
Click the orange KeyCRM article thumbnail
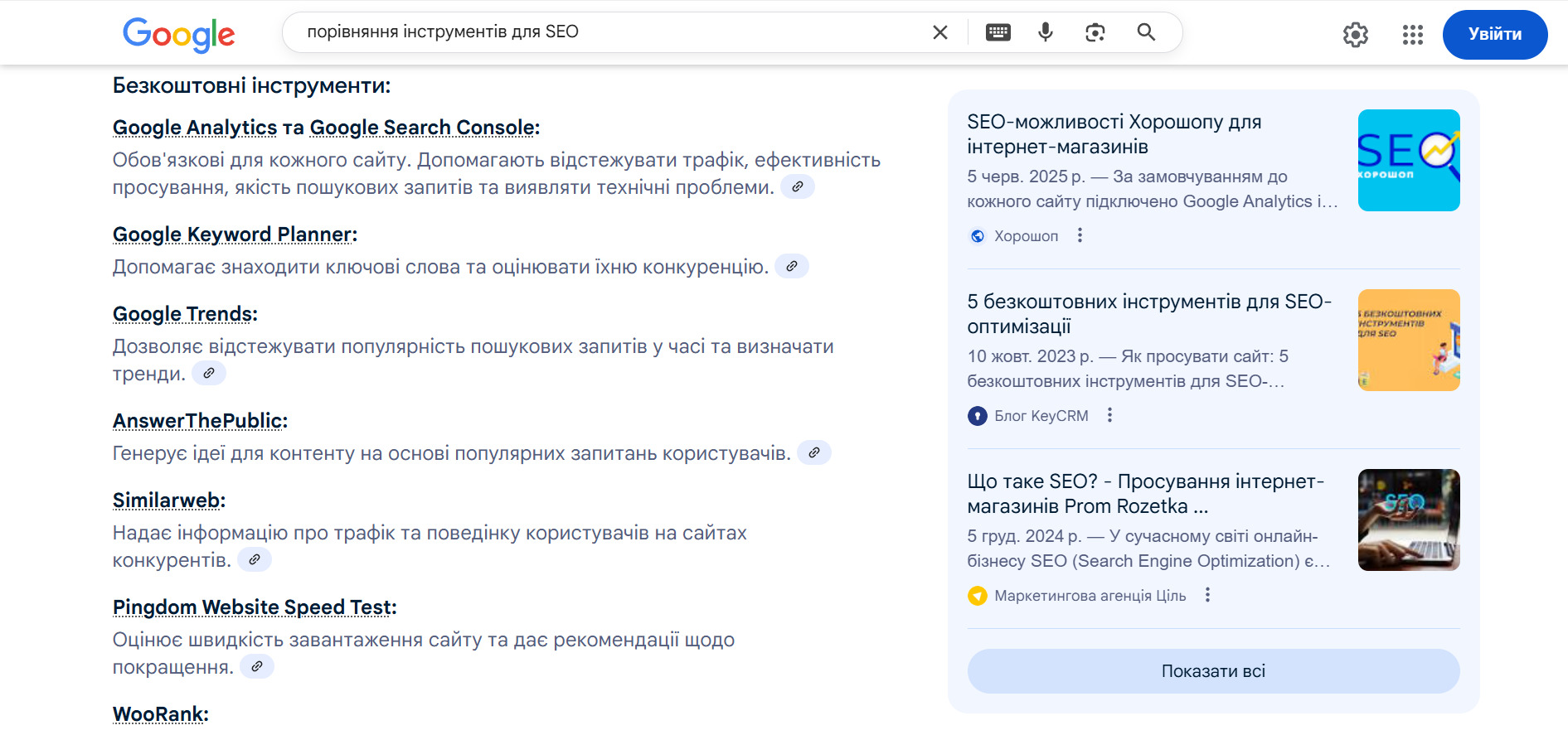1409,340
